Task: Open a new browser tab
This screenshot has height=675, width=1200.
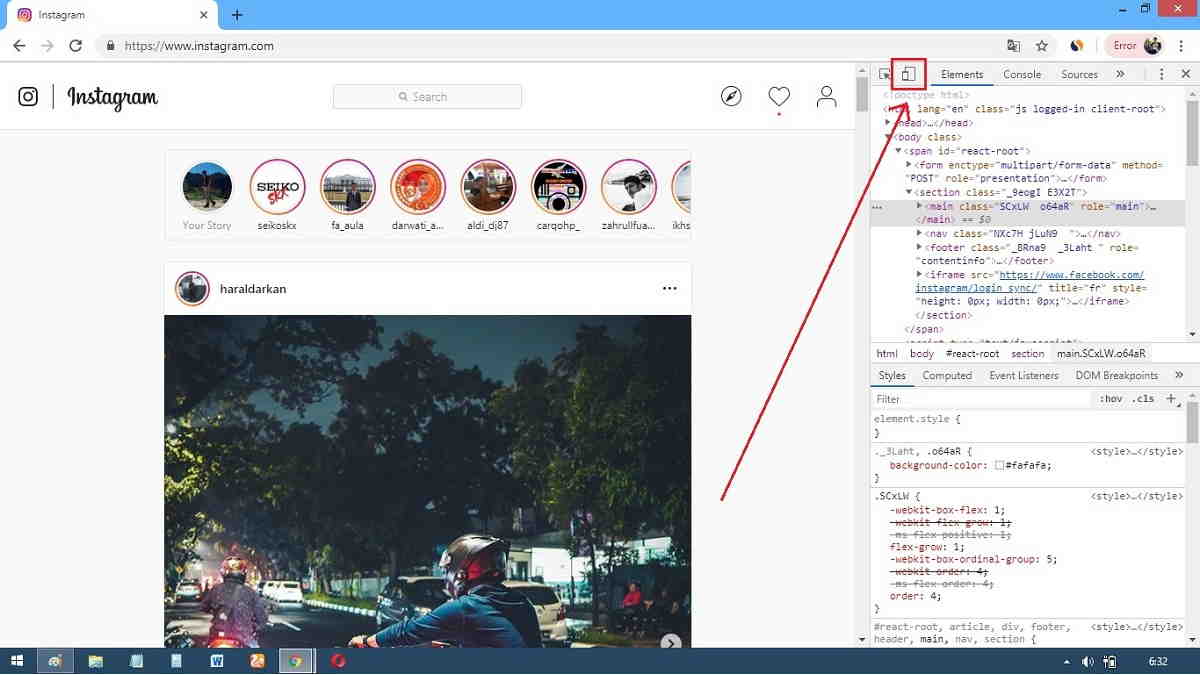Action: pyautogui.click(x=237, y=15)
